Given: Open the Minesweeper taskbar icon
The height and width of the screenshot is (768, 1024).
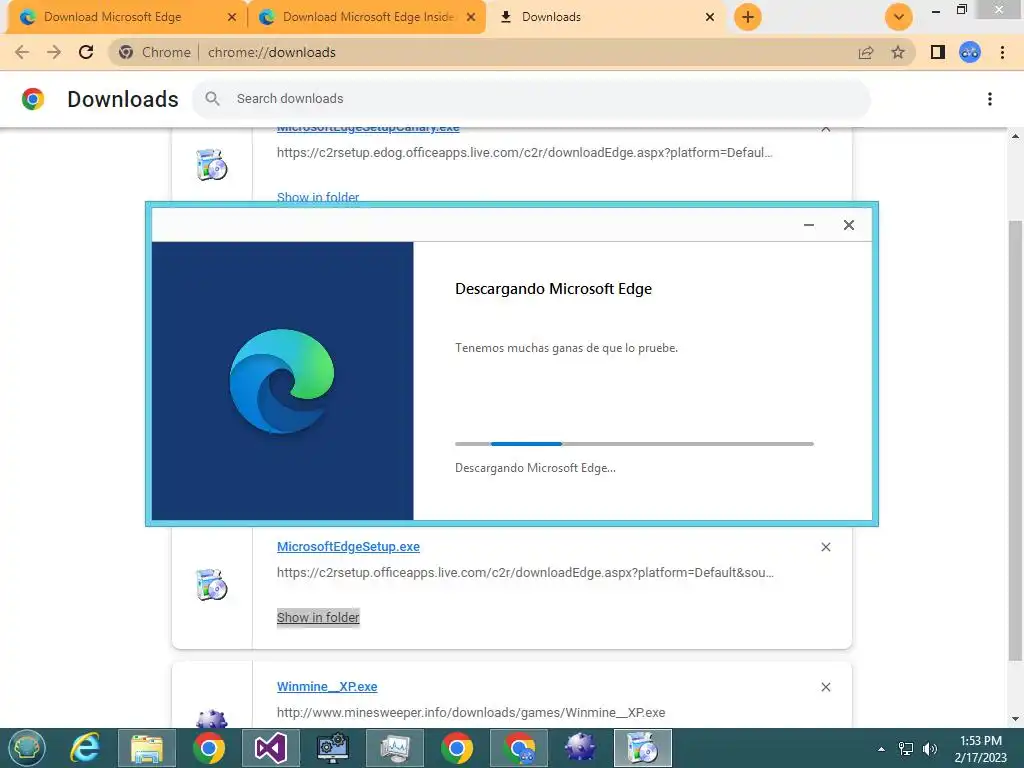Looking at the screenshot, I should point(581,748).
